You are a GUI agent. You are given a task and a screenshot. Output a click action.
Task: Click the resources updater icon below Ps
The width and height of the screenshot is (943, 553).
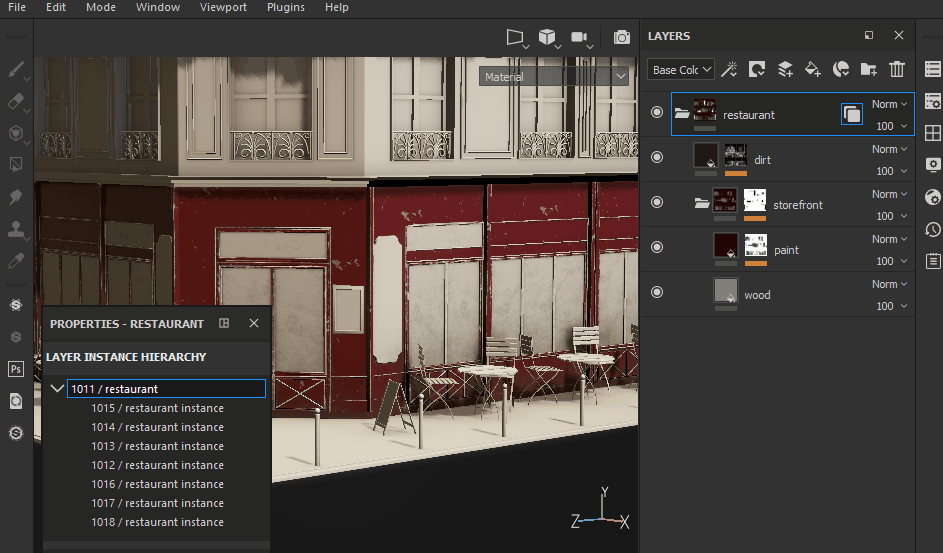tap(16, 401)
